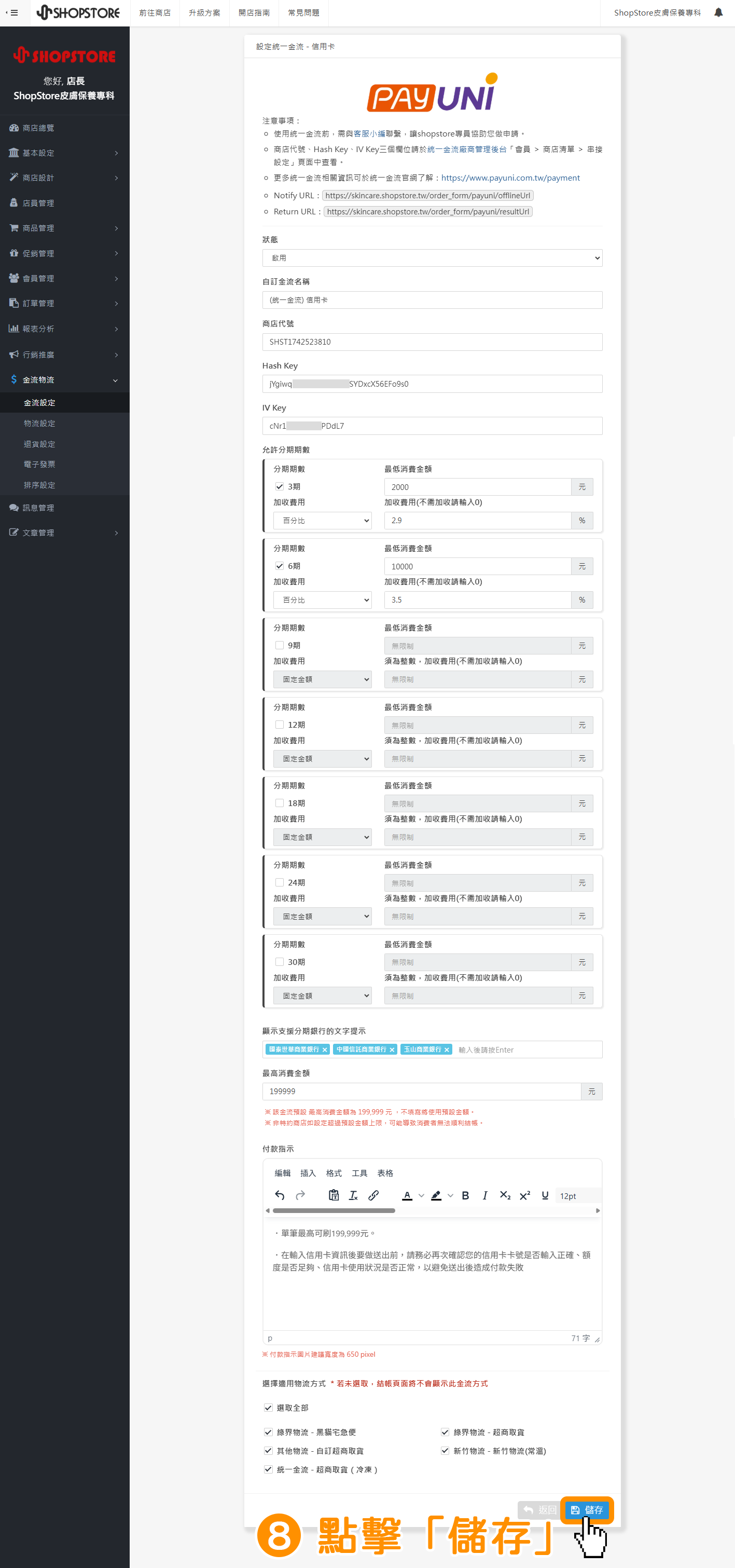
Task: Click the ShopStore logo in top bar
Action: [78, 13]
